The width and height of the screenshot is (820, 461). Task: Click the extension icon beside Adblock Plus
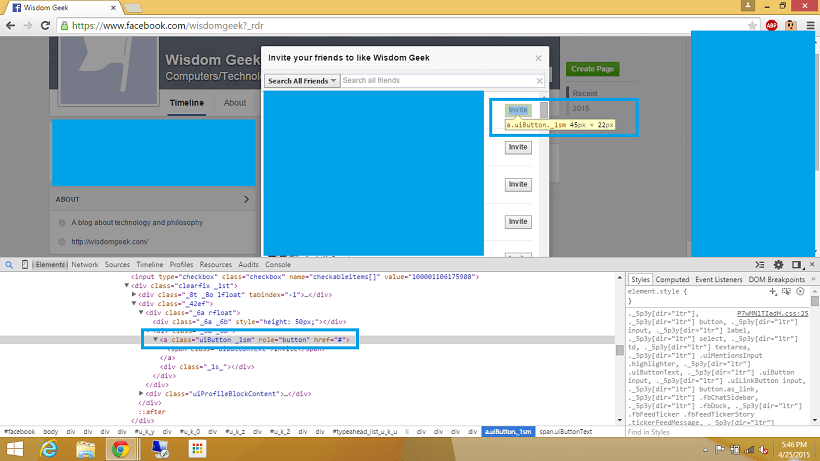click(x=791, y=26)
